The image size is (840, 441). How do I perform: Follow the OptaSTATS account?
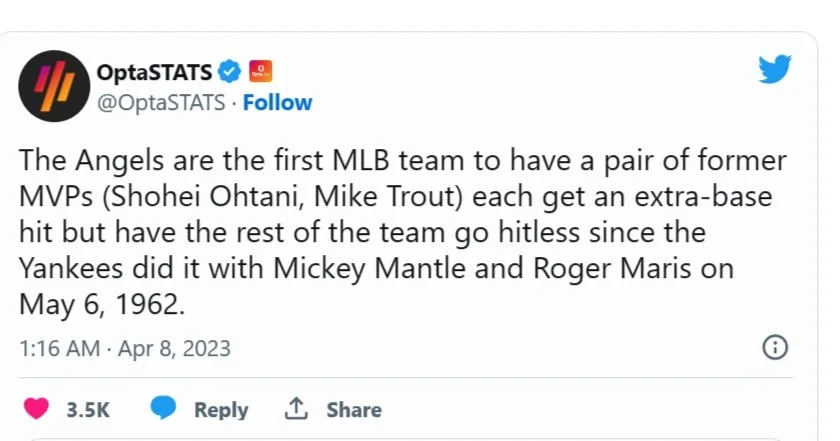278,103
